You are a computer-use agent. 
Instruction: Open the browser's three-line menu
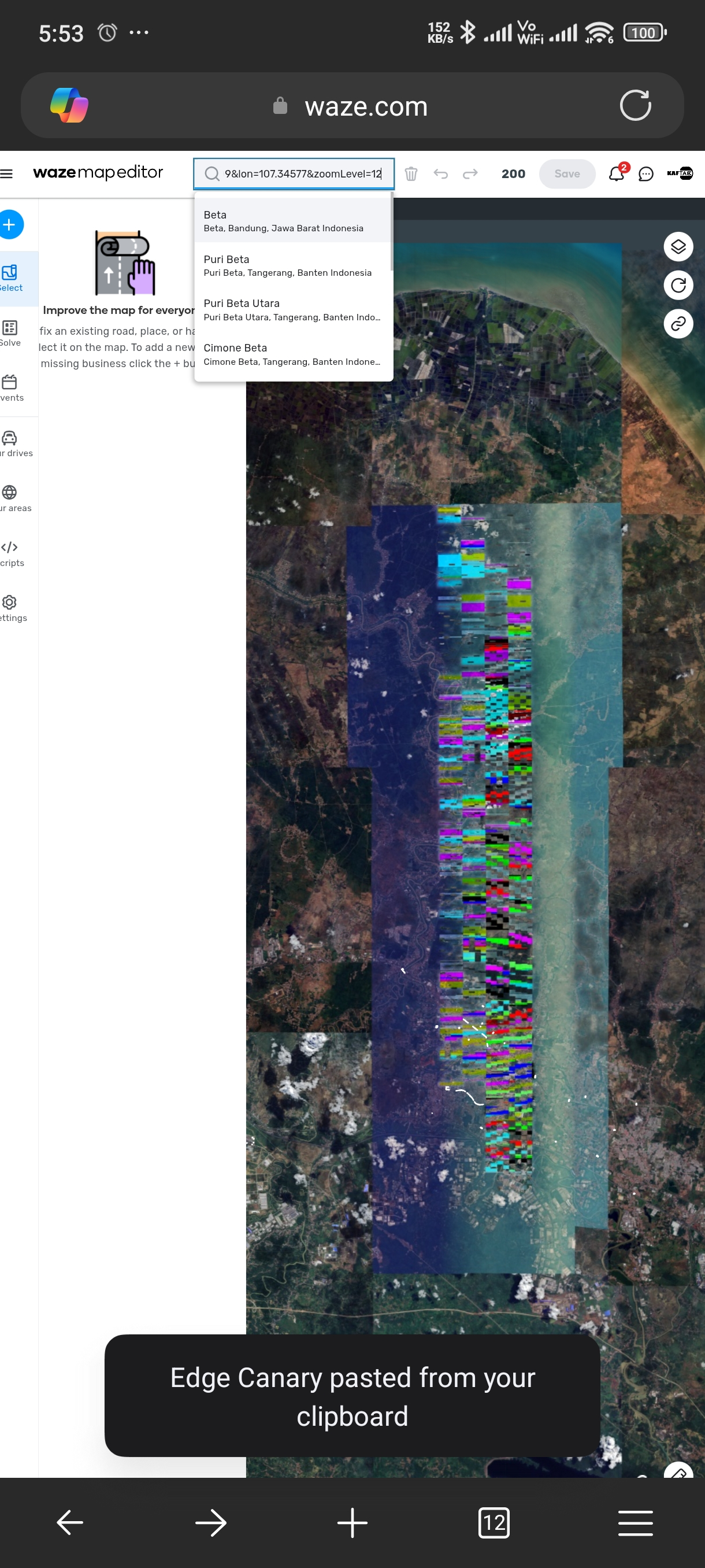(x=635, y=1523)
